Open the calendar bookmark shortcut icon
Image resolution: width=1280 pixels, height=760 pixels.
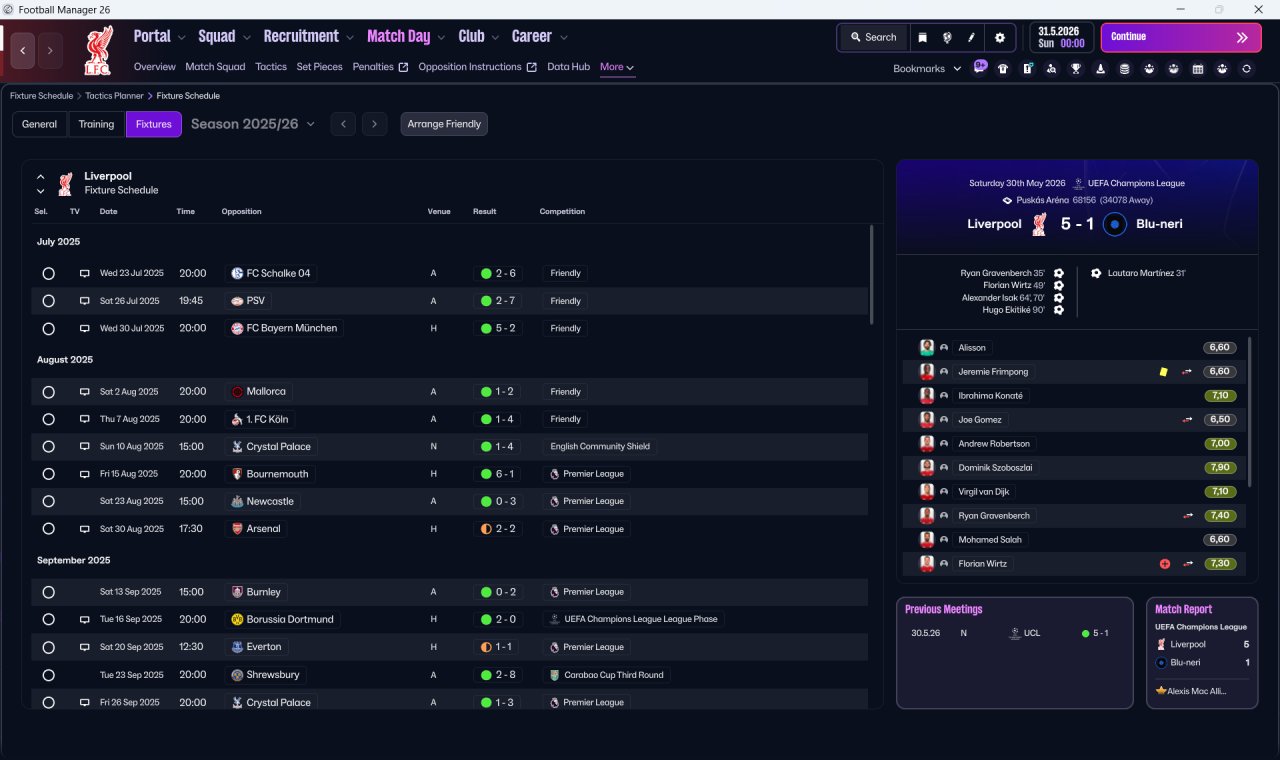coord(1198,69)
